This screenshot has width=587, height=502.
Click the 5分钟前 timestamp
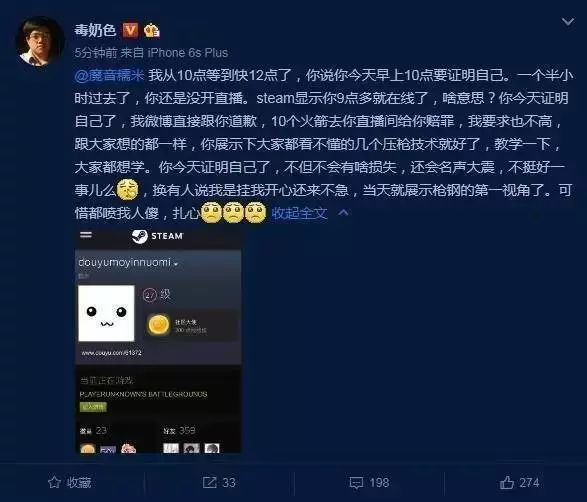[96, 53]
